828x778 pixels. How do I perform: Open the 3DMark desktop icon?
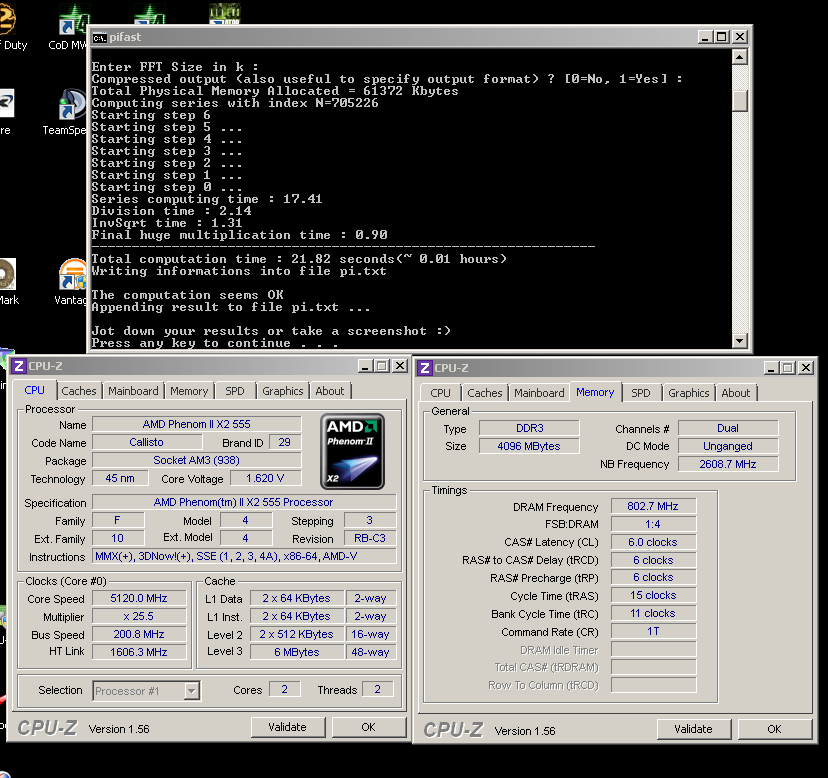pos(8,283)
